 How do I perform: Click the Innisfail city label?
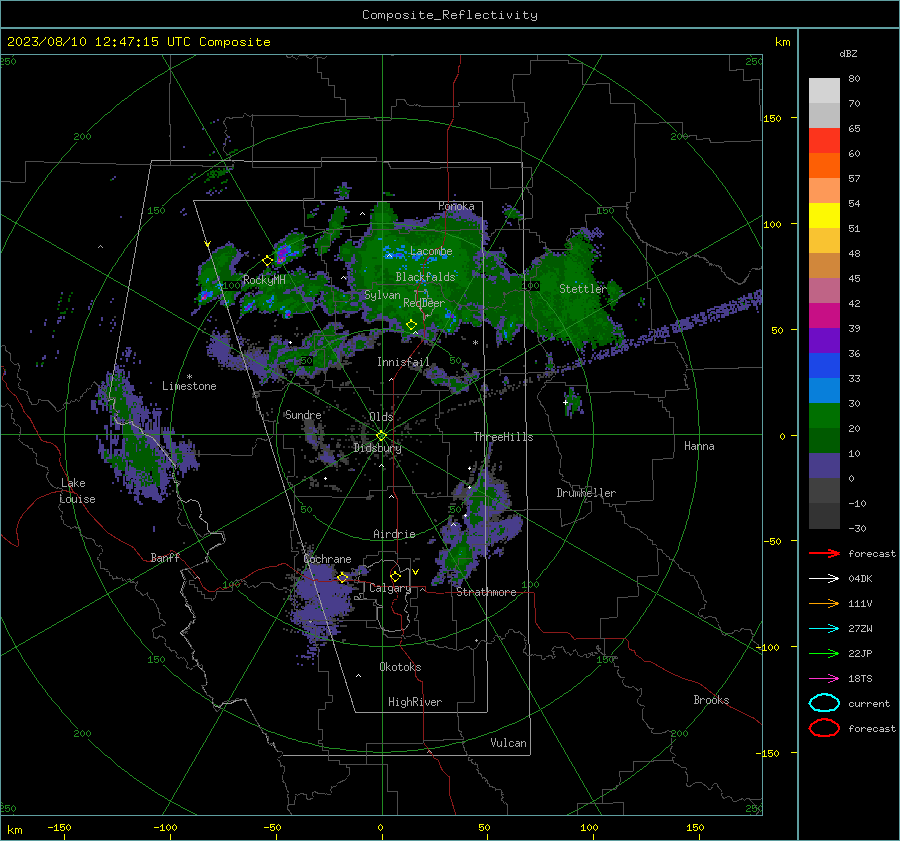[x=403, y=362]
